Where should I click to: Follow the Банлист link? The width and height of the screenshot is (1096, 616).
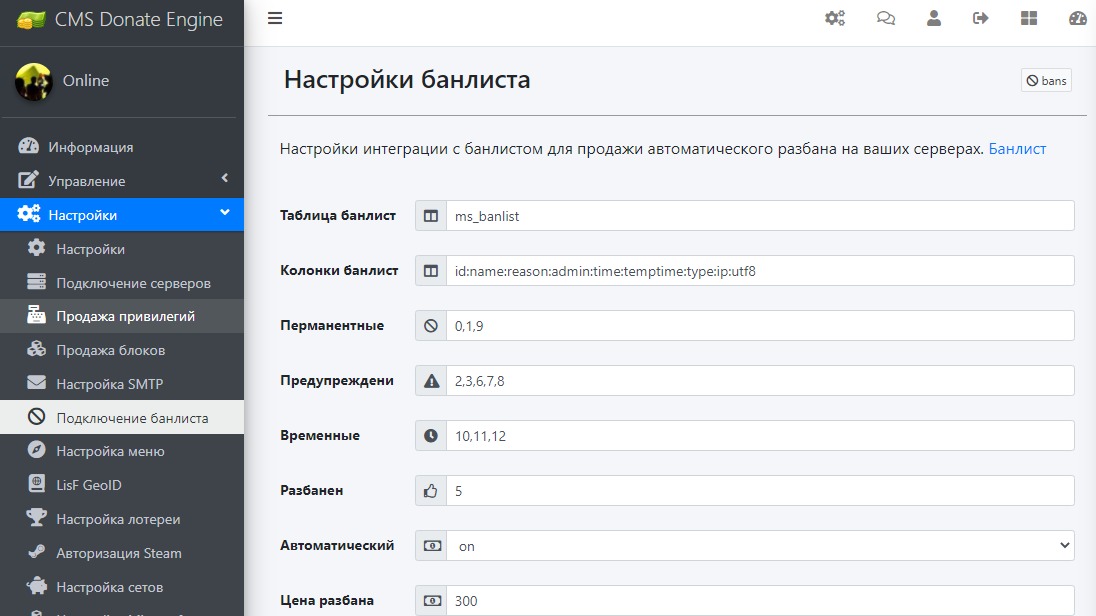click(1017, 149)
